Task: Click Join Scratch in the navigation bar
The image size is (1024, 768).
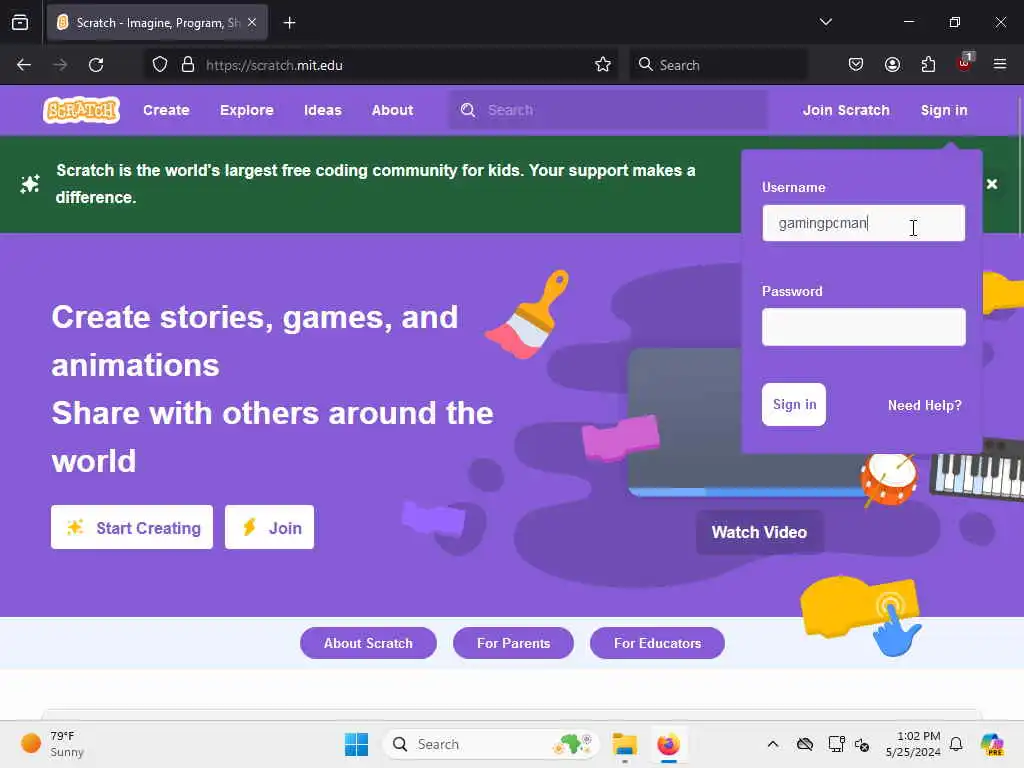Action: (x=846, y=110)
